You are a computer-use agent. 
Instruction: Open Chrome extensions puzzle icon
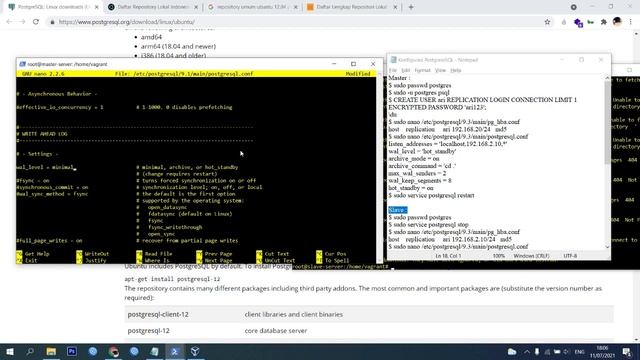[604, 22]
